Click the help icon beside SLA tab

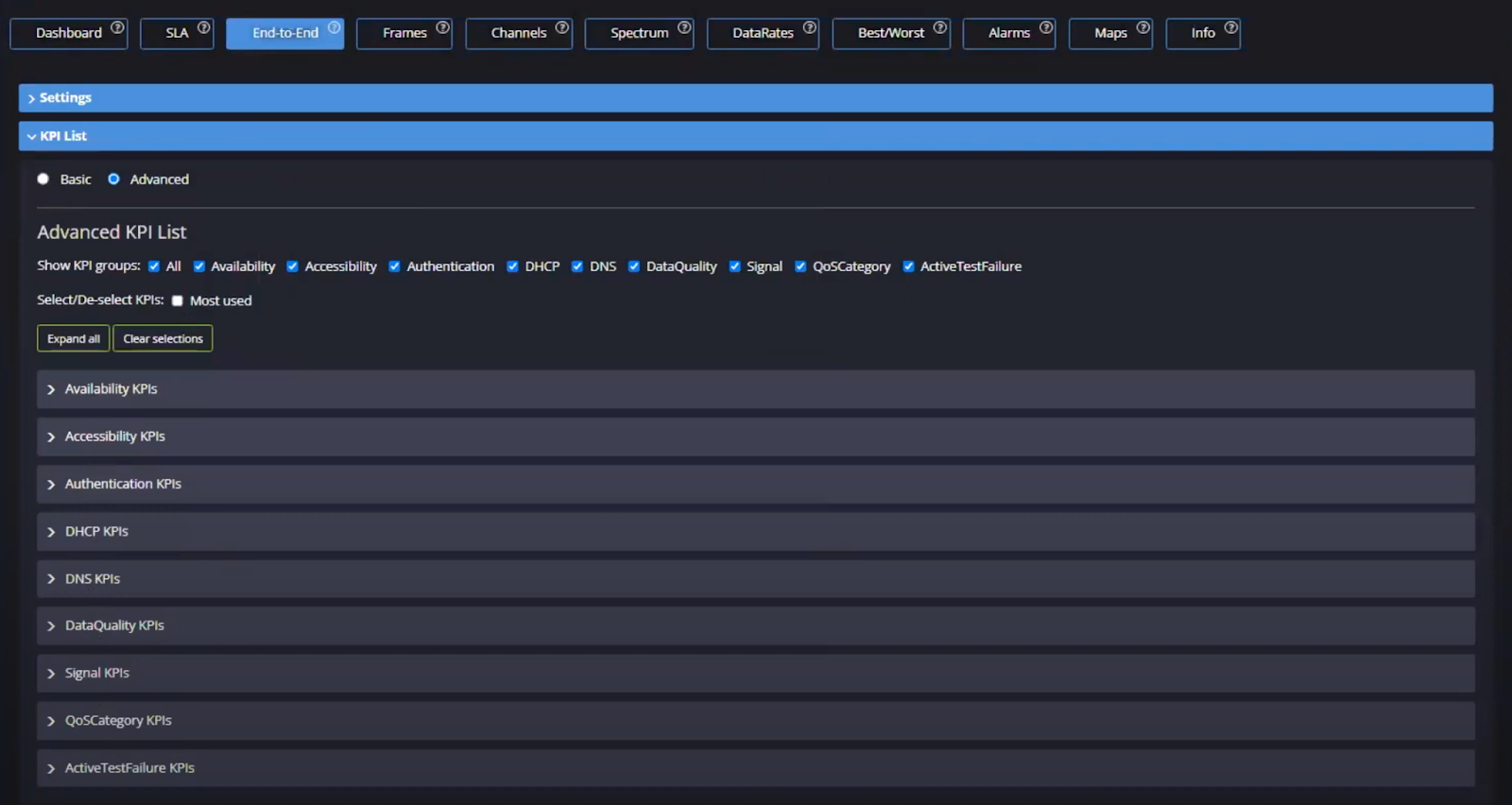point(203,27)
